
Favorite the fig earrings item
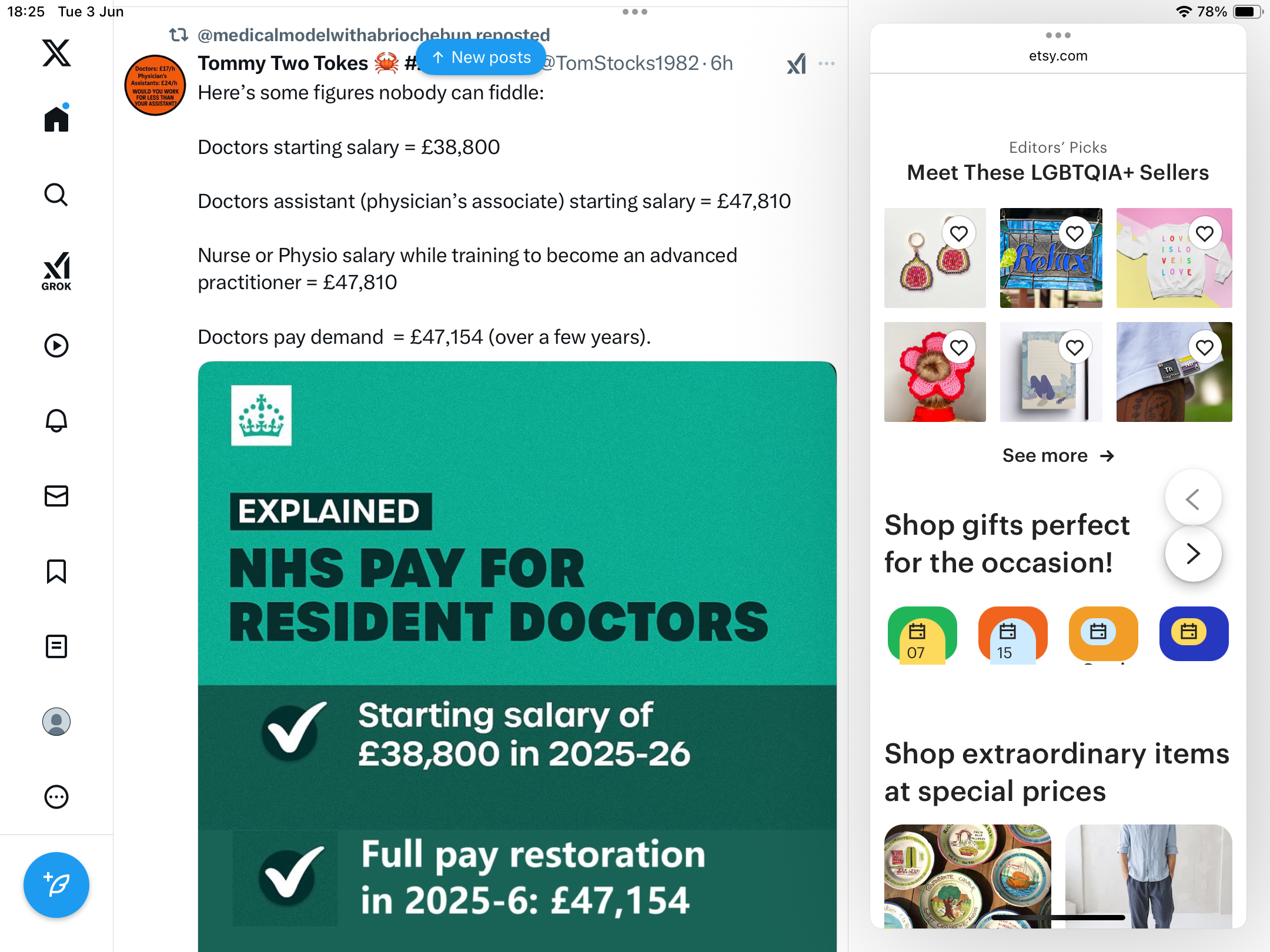(959, 234)
